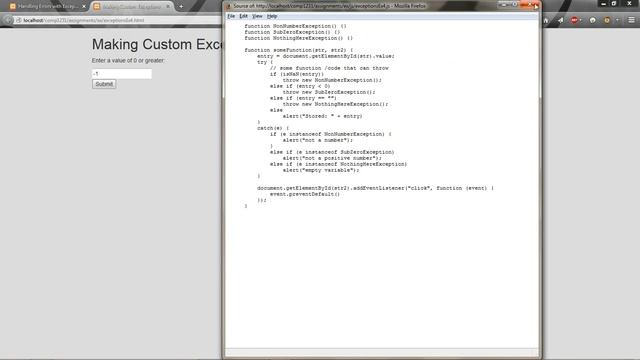Open a new browser tab with plus icon
The width and height of the screenshot is (640, 360).
pos(181,7)
